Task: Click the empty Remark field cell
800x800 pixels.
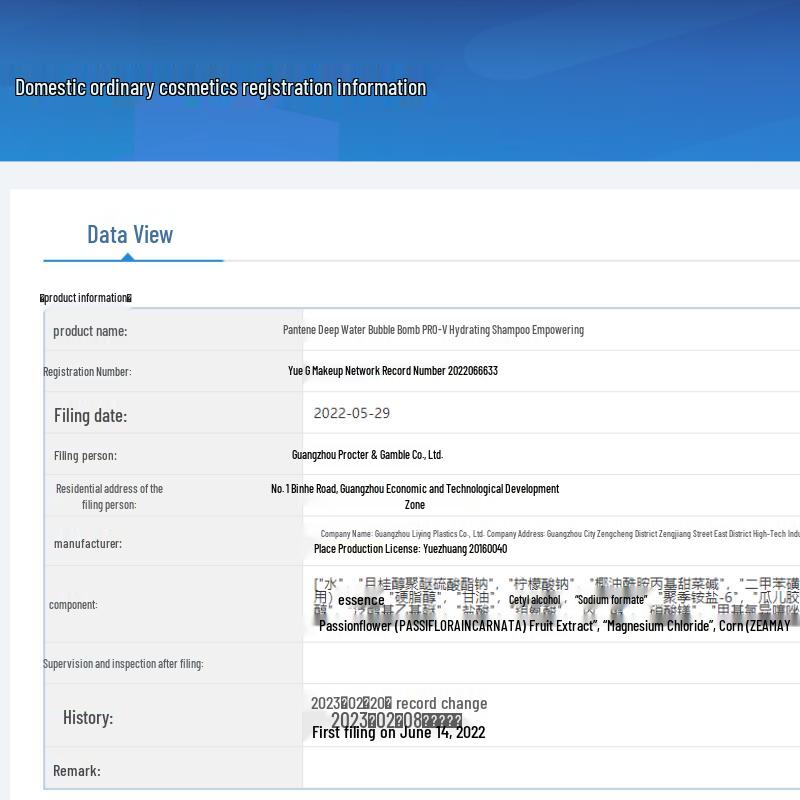Action: pos(550,770)
